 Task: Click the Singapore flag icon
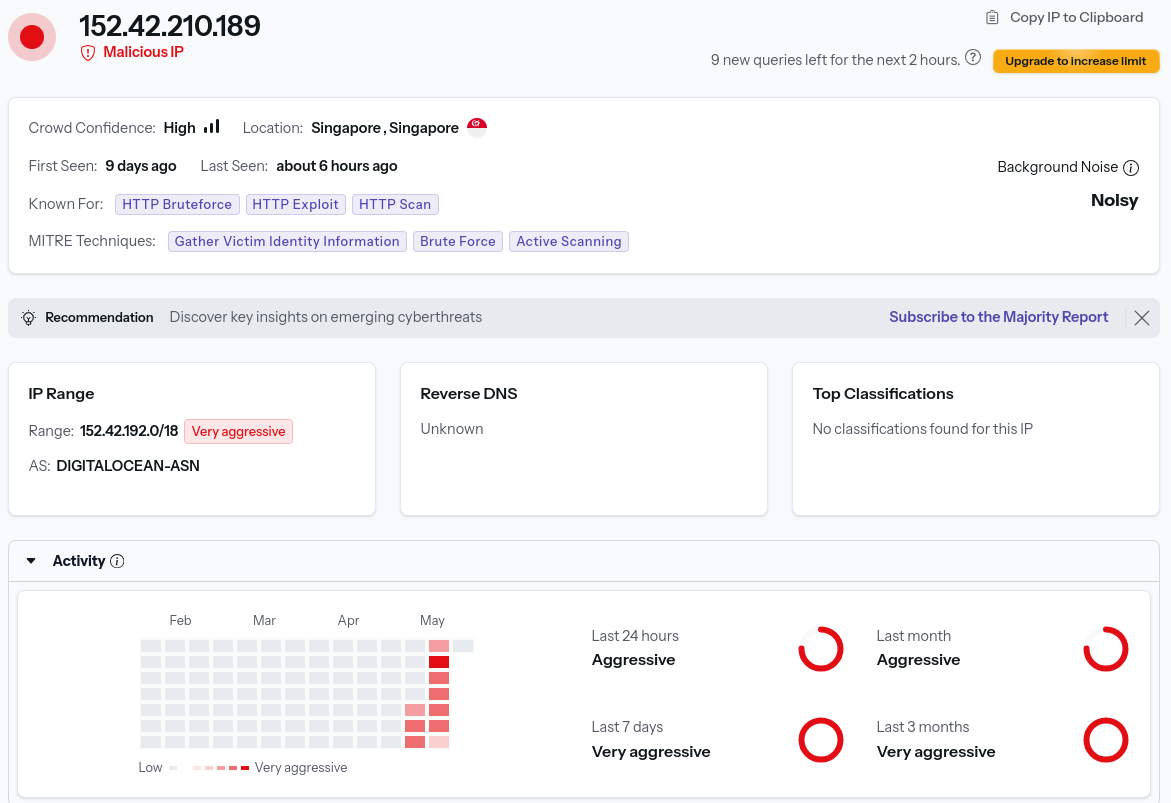476,127
